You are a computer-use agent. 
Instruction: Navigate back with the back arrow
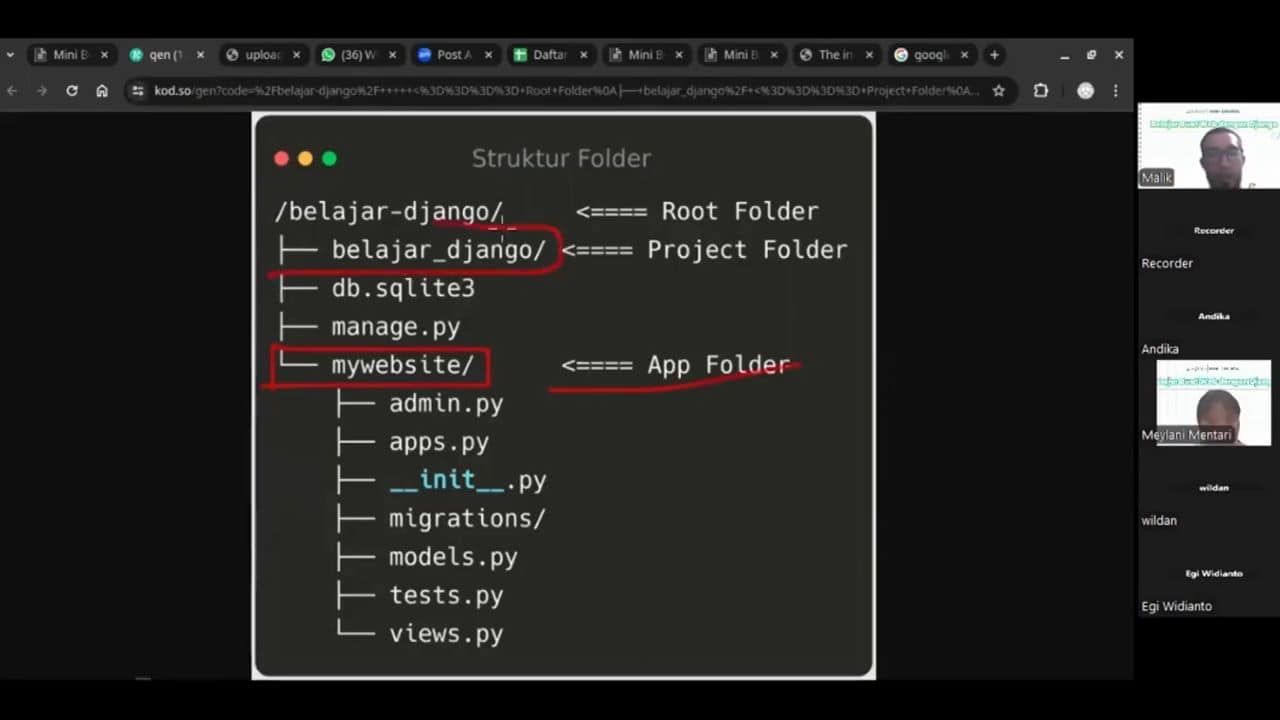[x=12, y=91]
